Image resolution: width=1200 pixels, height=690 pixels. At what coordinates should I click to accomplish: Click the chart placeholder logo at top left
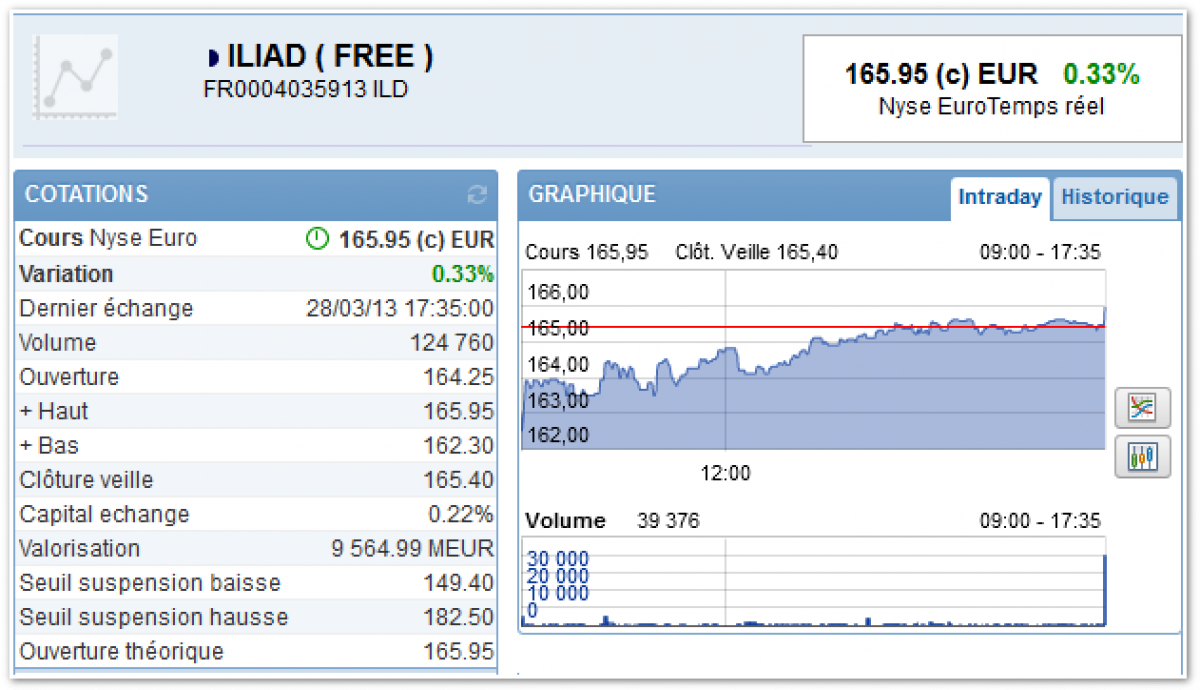(x=75, y=77)
